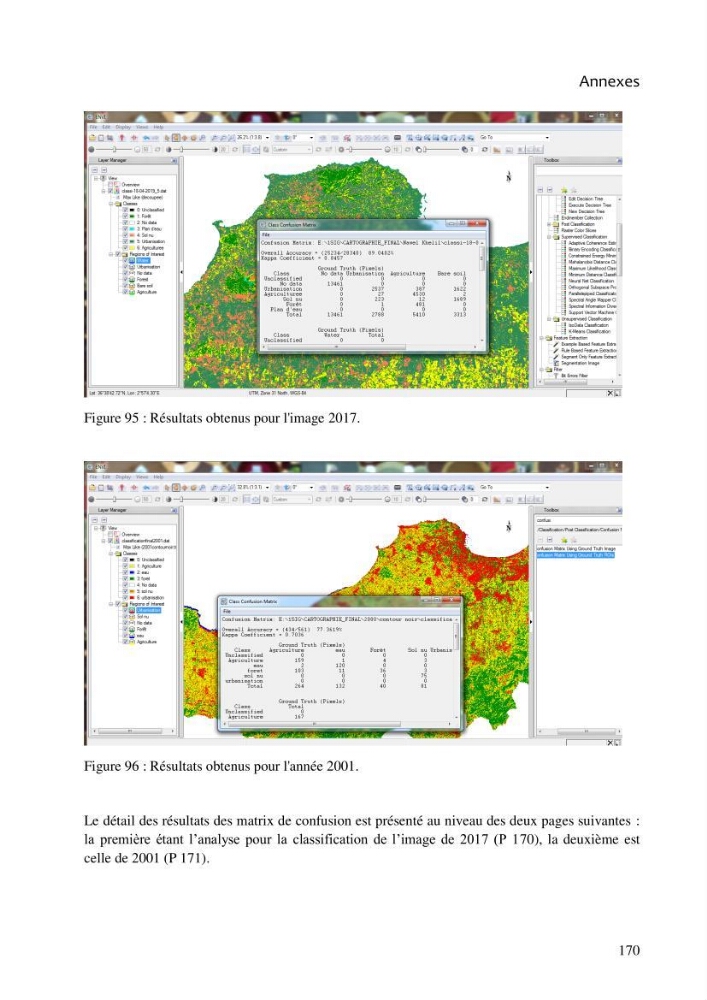The image size is (707, 1000).
Task: Collapse 'Feature Extraction' folder in Figure 95 Toolbox
Action: point(542,338)
